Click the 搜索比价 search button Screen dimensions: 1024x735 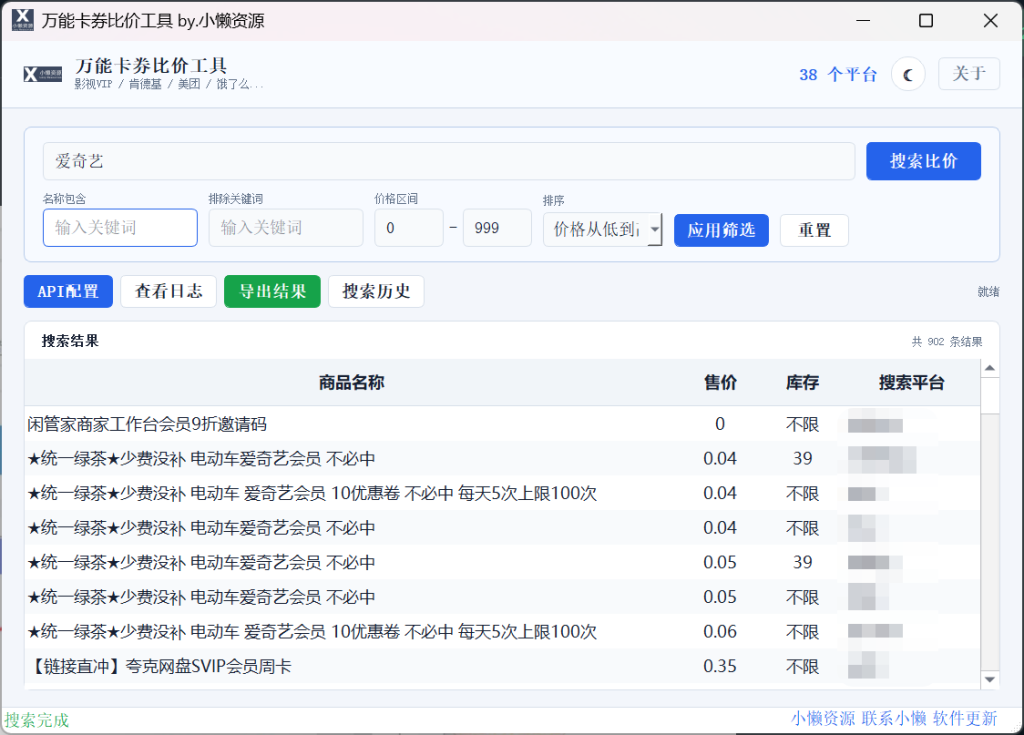tap(923, 161)
